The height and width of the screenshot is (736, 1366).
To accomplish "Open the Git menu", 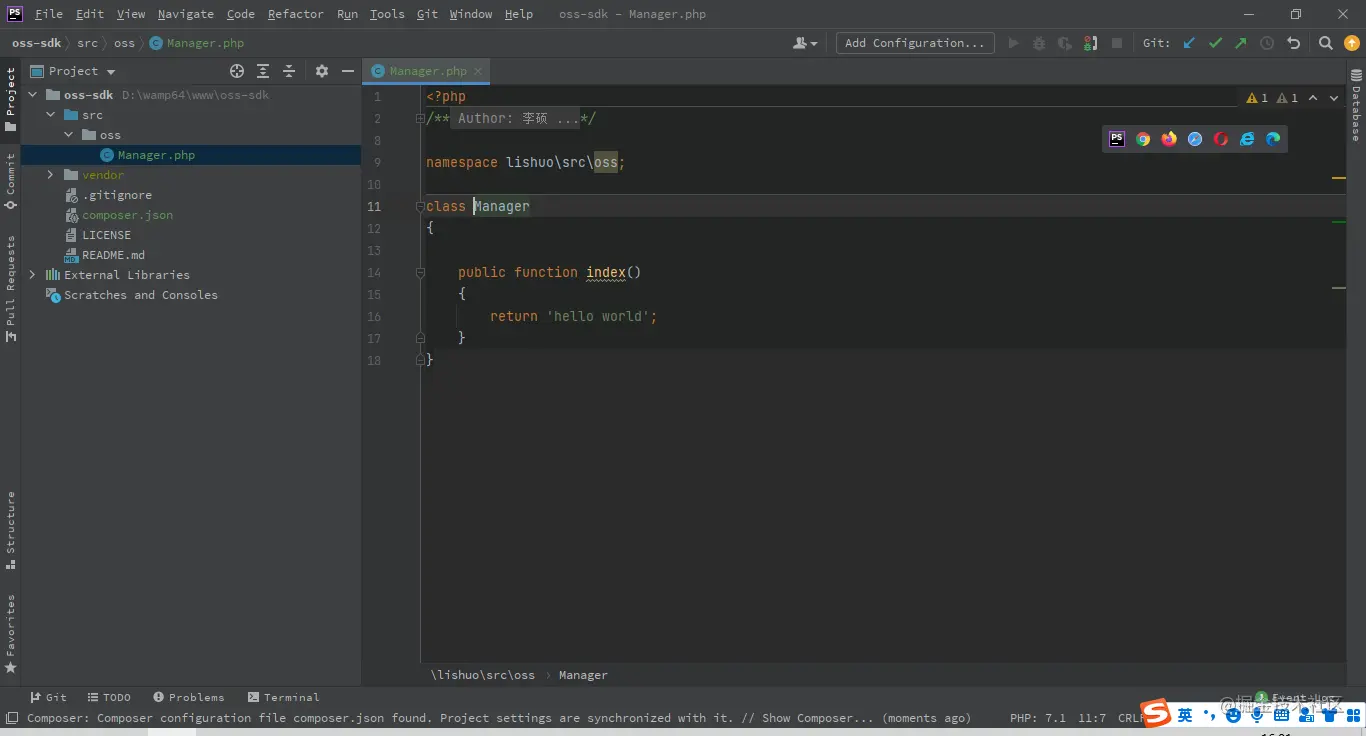I will (x=427, y=14).
